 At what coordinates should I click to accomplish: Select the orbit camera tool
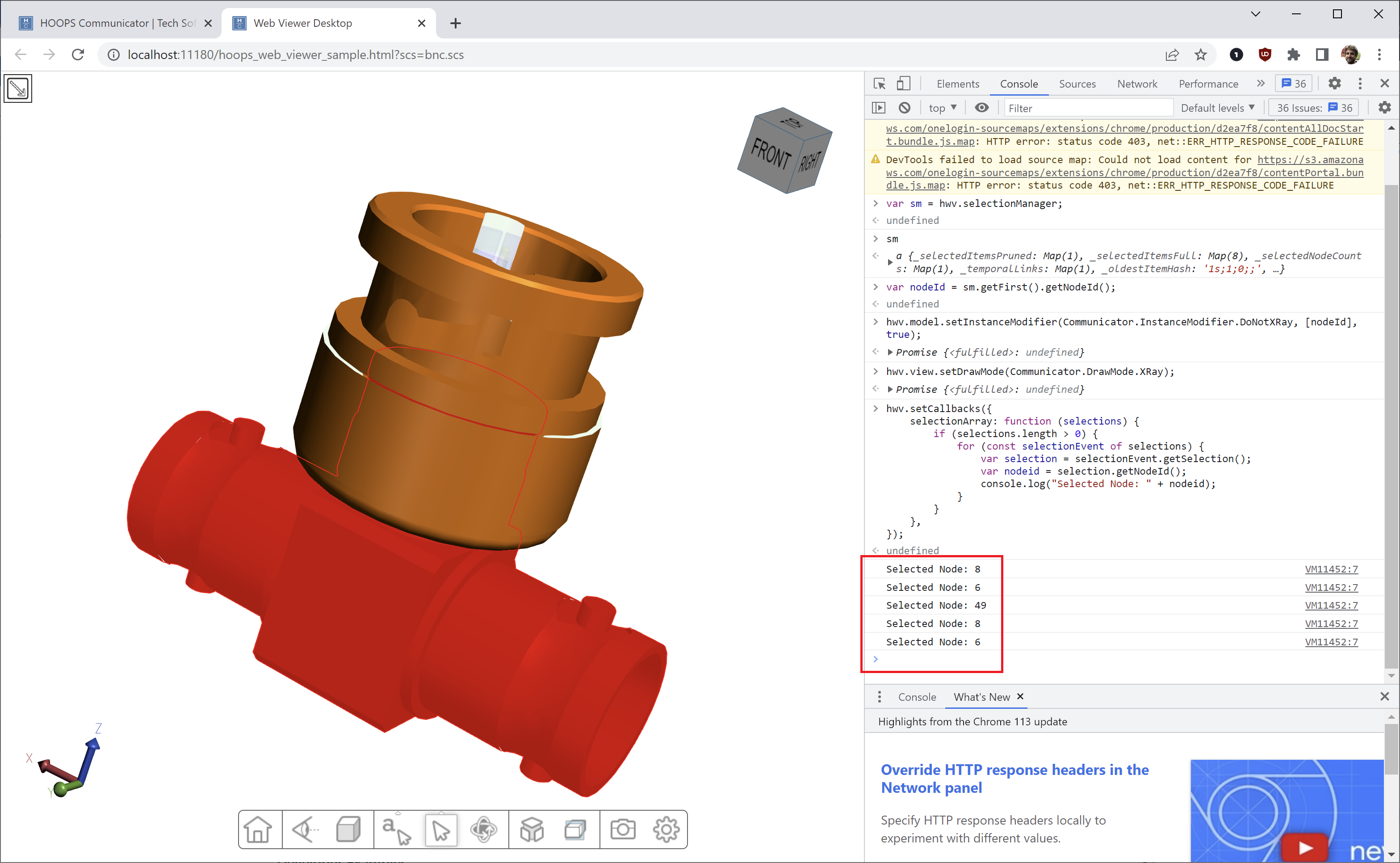[x=483, y=829]
